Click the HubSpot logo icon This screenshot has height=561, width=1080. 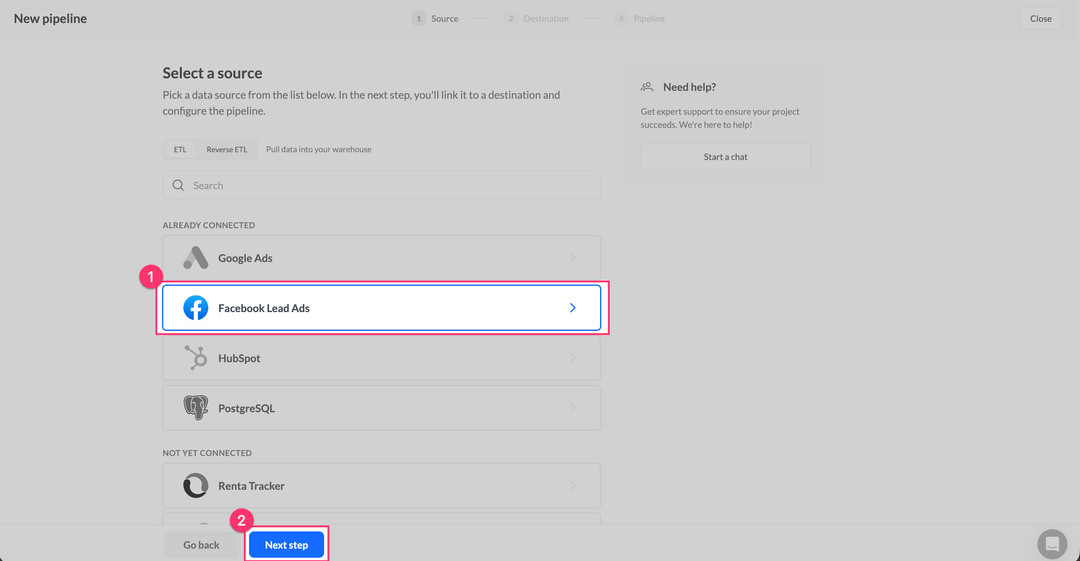pyautogui.click(x=196, y=358)
